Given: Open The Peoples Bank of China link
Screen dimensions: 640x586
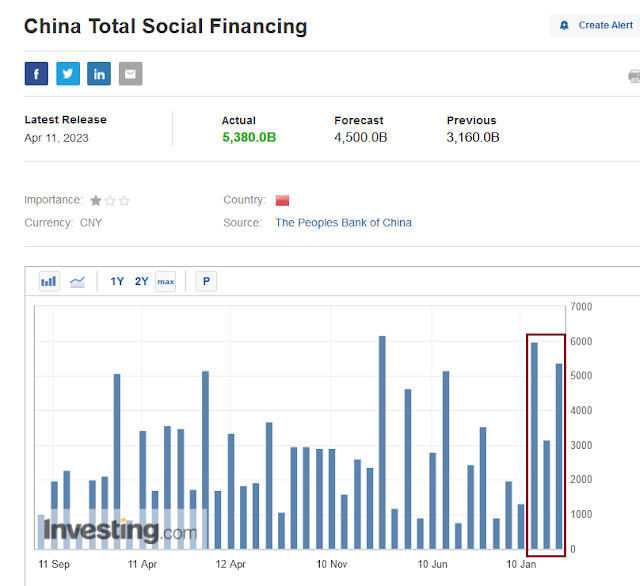Looking at the screenshot, I should tap(343, 223).
